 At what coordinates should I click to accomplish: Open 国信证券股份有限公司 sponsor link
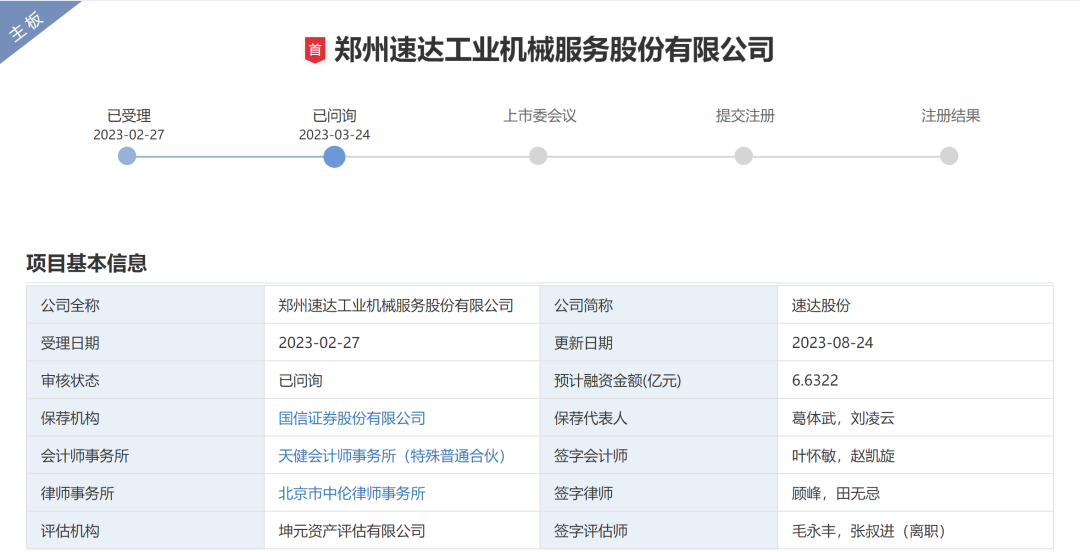[352, 418]
